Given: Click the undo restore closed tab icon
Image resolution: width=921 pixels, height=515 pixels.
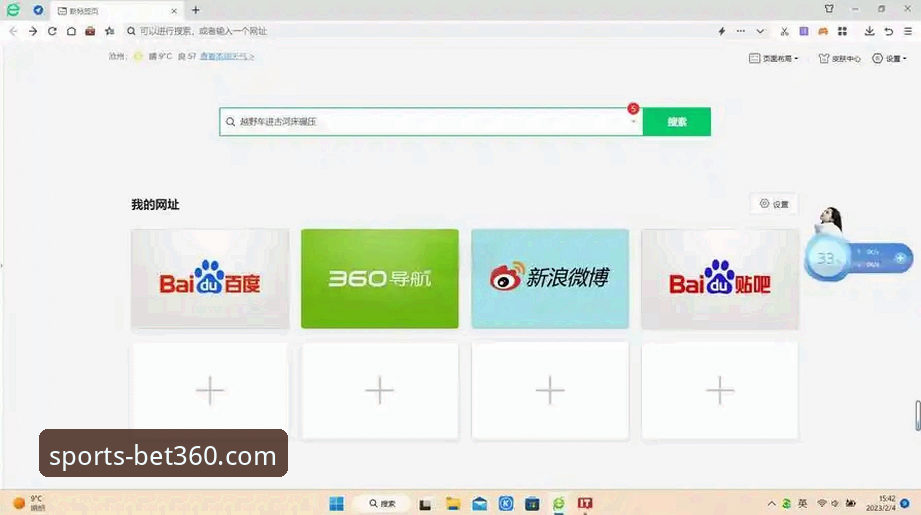Looking at the screenshot, I should 889,31.
